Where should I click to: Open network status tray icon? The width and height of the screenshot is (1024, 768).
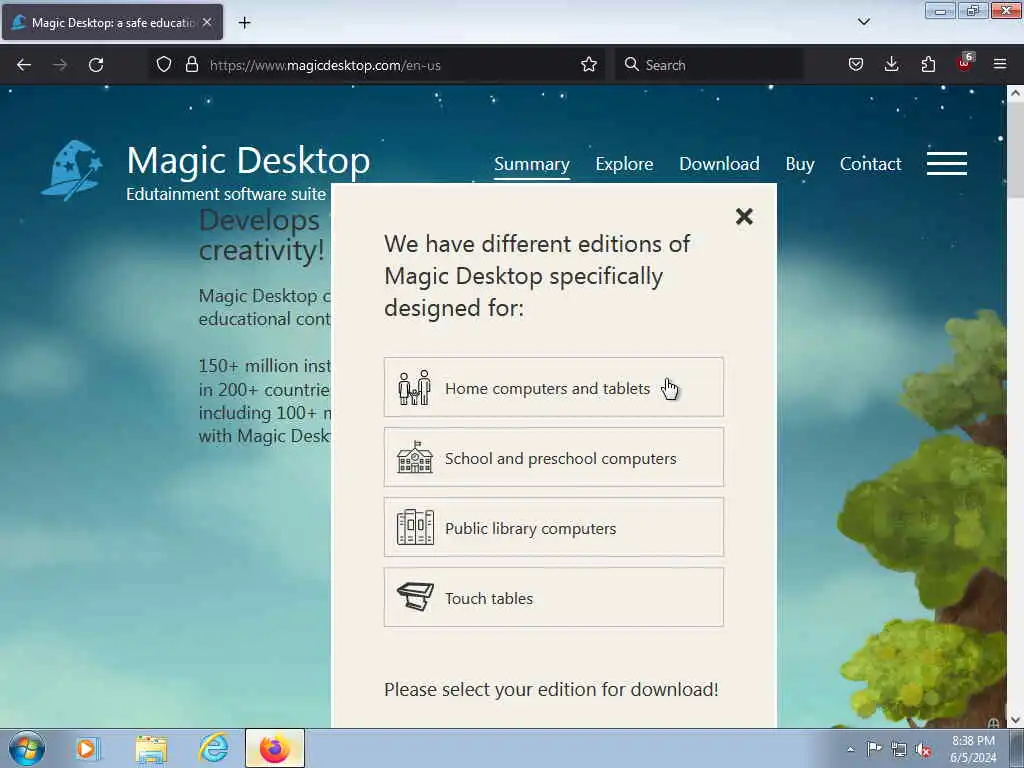point(899,750)
